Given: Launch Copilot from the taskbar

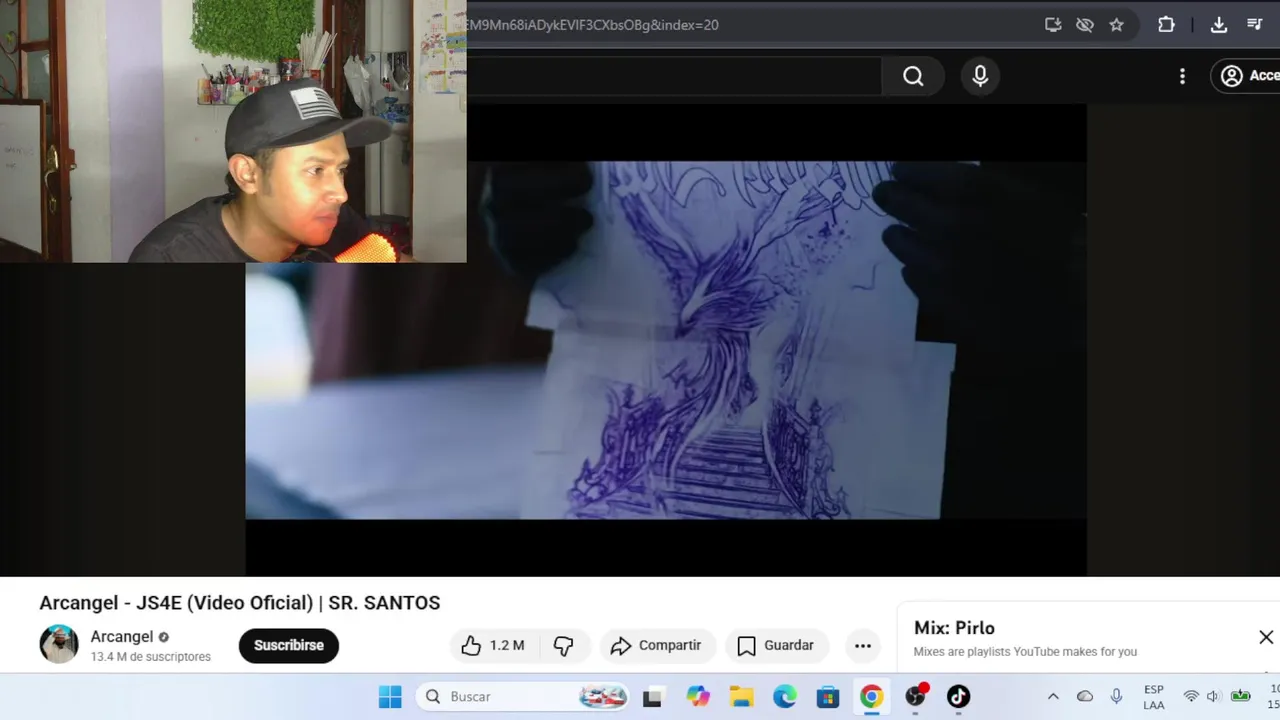Looking at the screenshot, I should 697,697.
